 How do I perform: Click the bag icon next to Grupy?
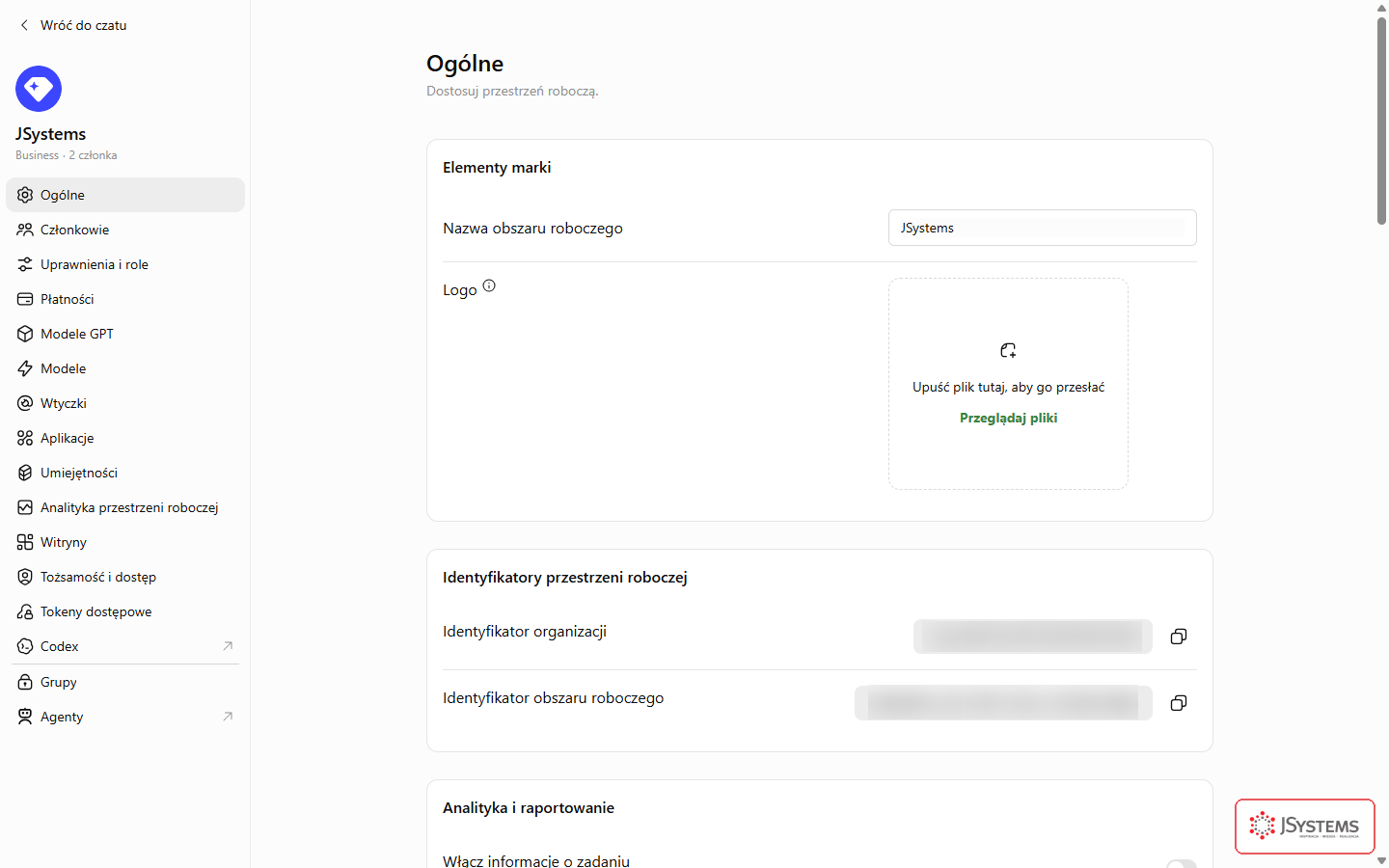(x=25, y=682)
